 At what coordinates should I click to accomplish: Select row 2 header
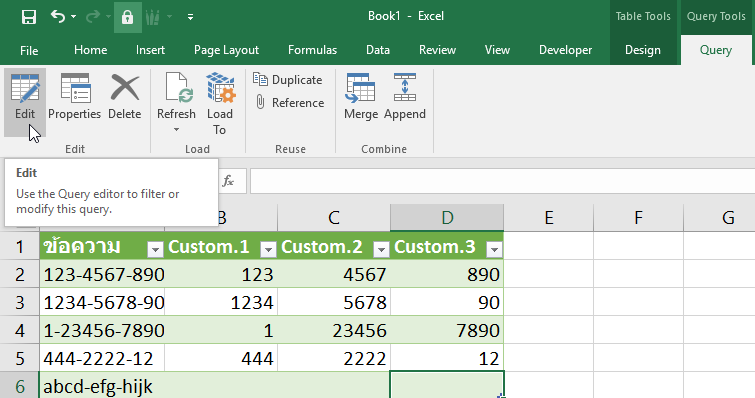[20, 274]
